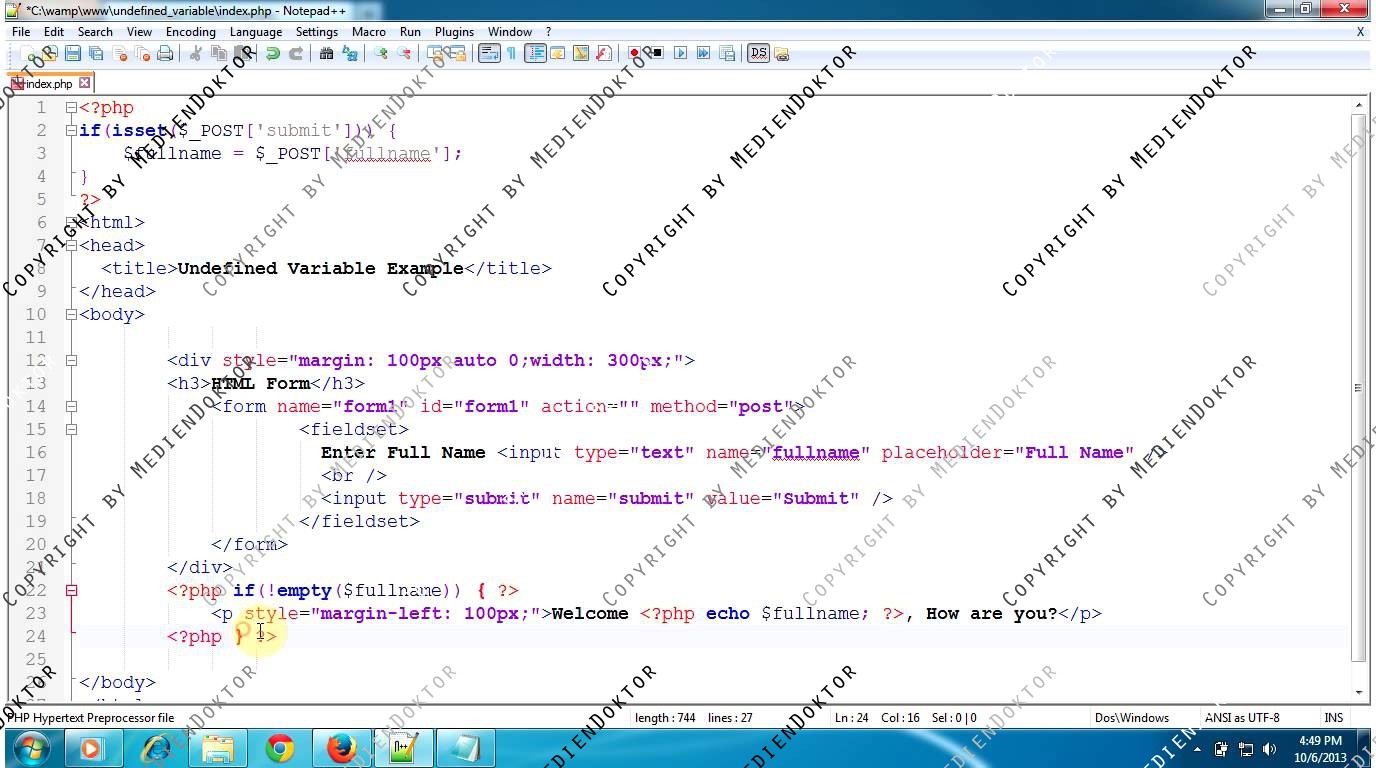1376x768 pixels.
Task: Click the Paste toolbar icon
Action: (242, 53)
